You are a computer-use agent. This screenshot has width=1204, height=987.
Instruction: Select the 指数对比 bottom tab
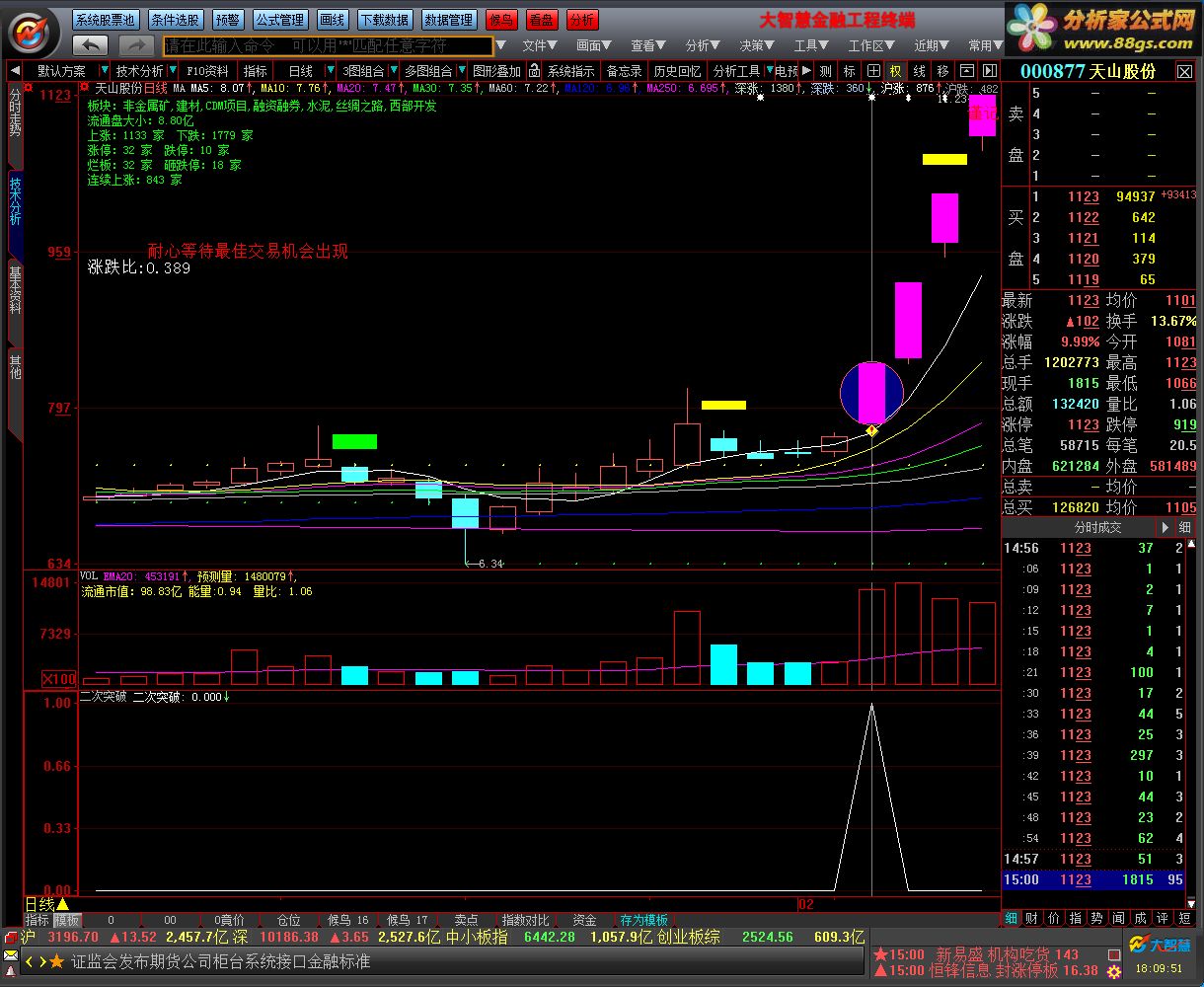pos(524,920)
